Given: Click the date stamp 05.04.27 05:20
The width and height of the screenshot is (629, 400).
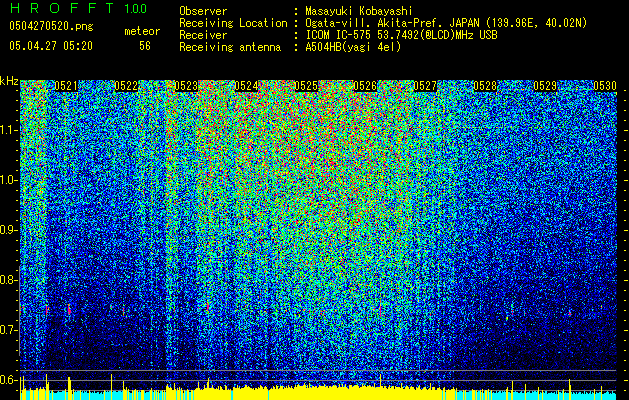Looking at the screenshot, I should 51,46.
